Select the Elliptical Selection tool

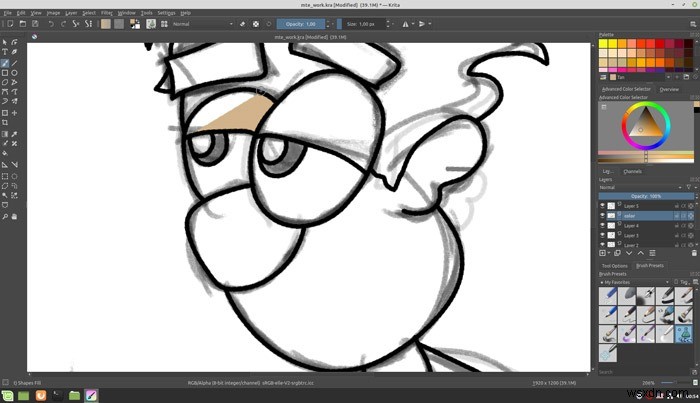click(15, 176)
